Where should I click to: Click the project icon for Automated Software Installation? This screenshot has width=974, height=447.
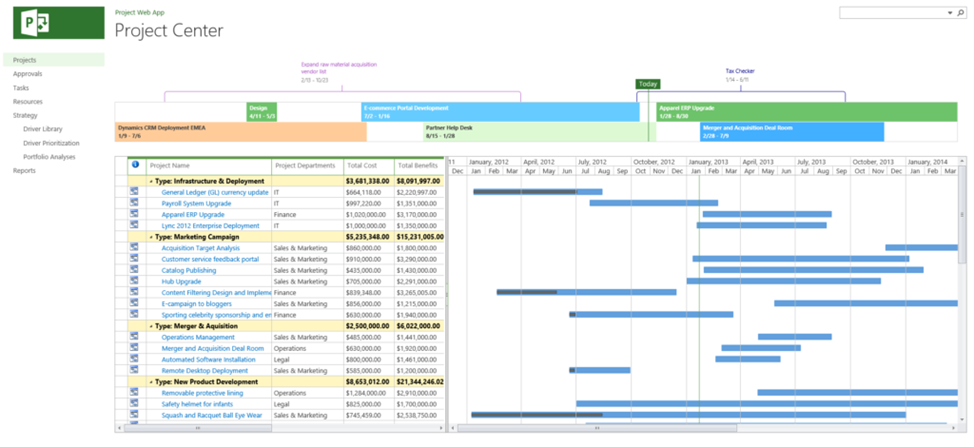point(134,359)
